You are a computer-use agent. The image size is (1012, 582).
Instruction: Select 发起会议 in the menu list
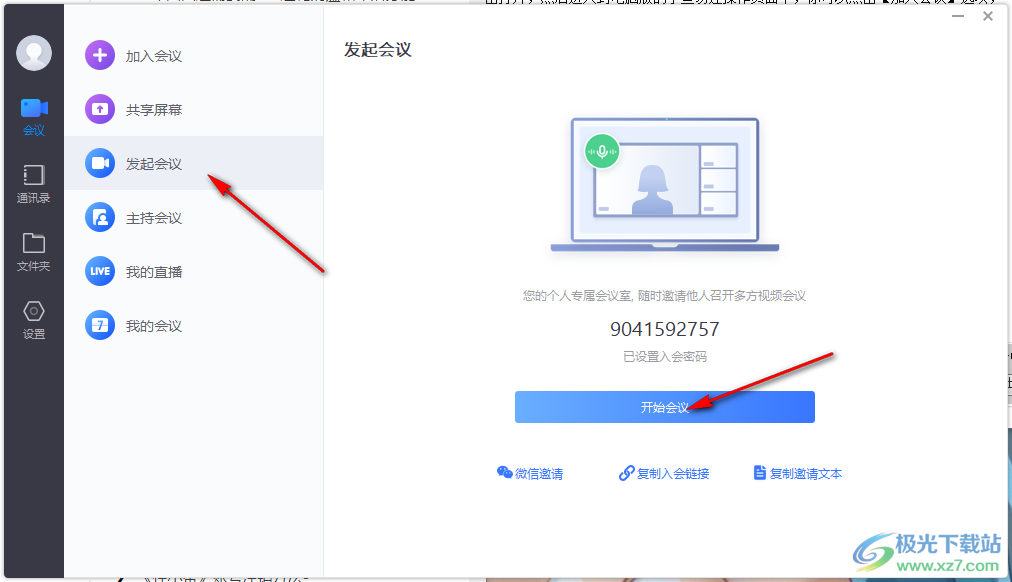click(x=154, y=164)
